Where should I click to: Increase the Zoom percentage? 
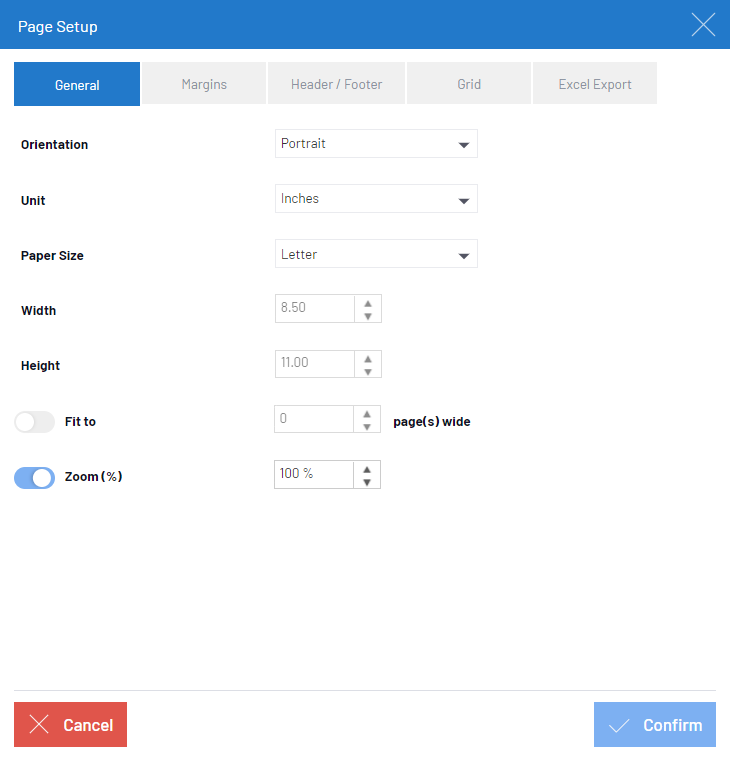coord(367,469)
